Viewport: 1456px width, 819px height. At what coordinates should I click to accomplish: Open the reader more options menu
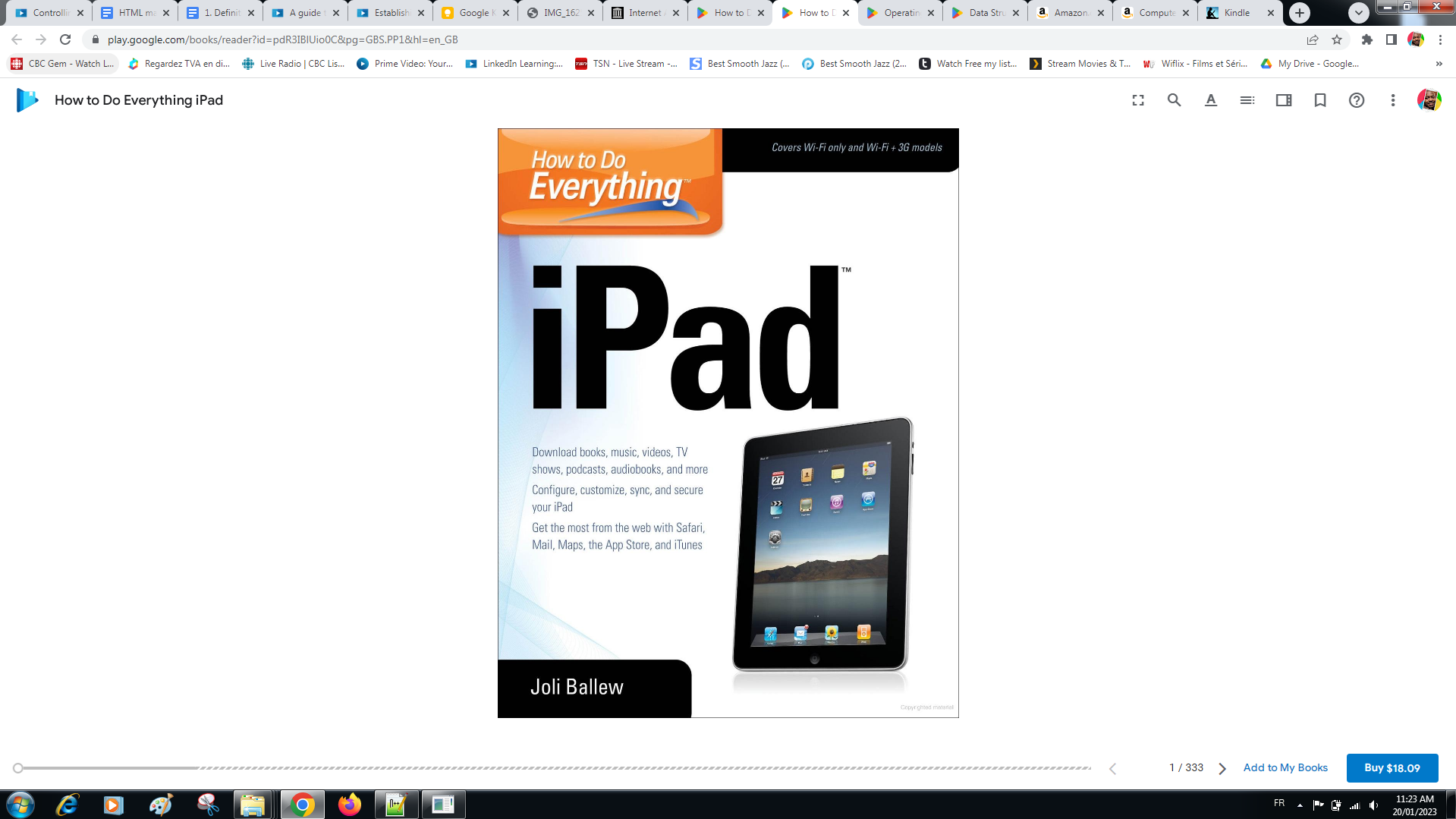(x=1393, y=100)
